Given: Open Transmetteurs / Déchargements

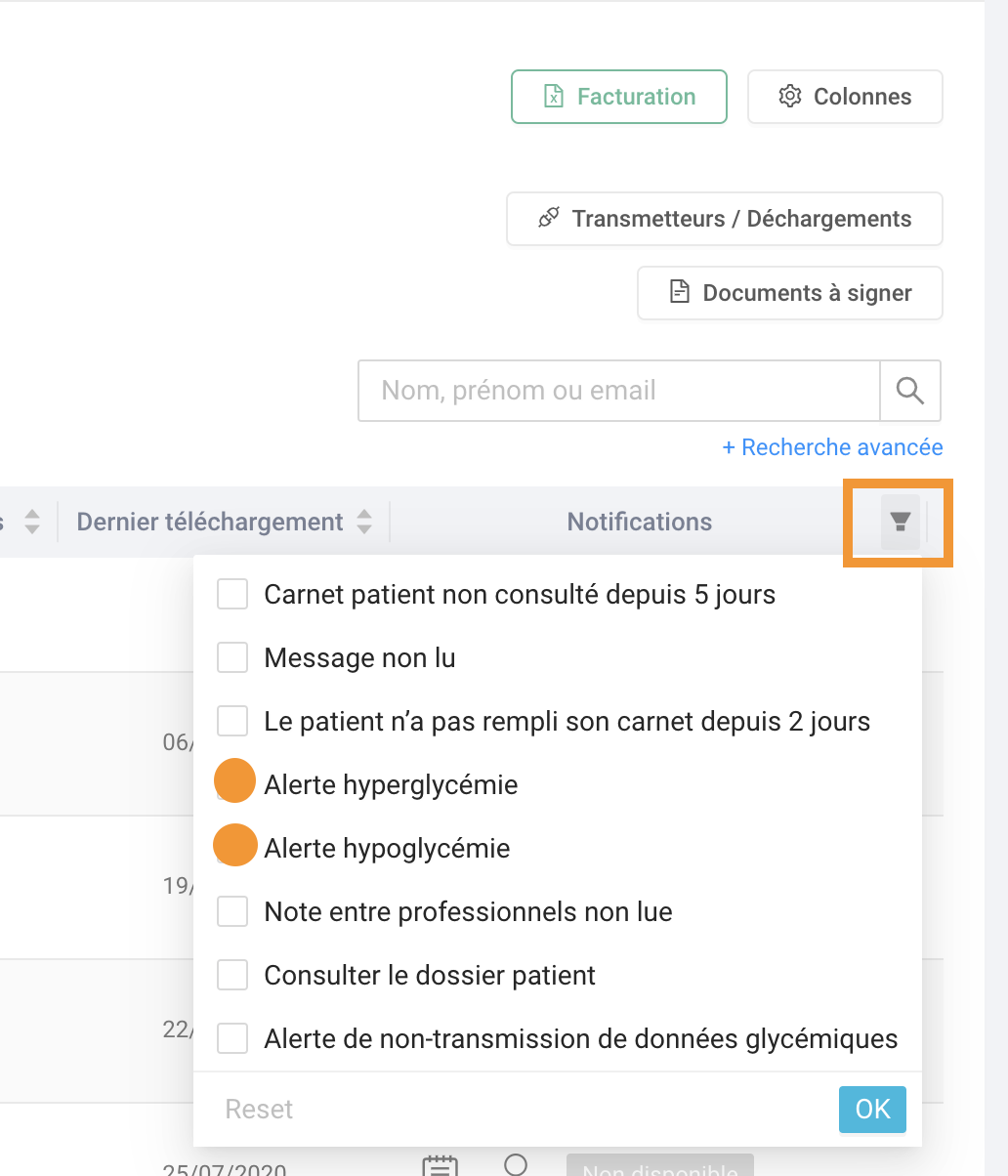Looking at the screenshot, I should click(725, 219).
